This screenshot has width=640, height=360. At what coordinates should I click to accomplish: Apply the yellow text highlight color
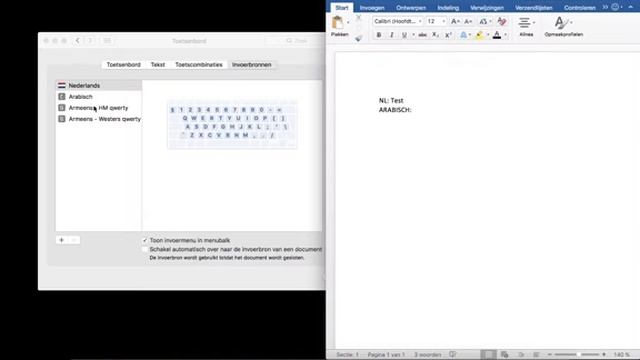pos(480,35)
